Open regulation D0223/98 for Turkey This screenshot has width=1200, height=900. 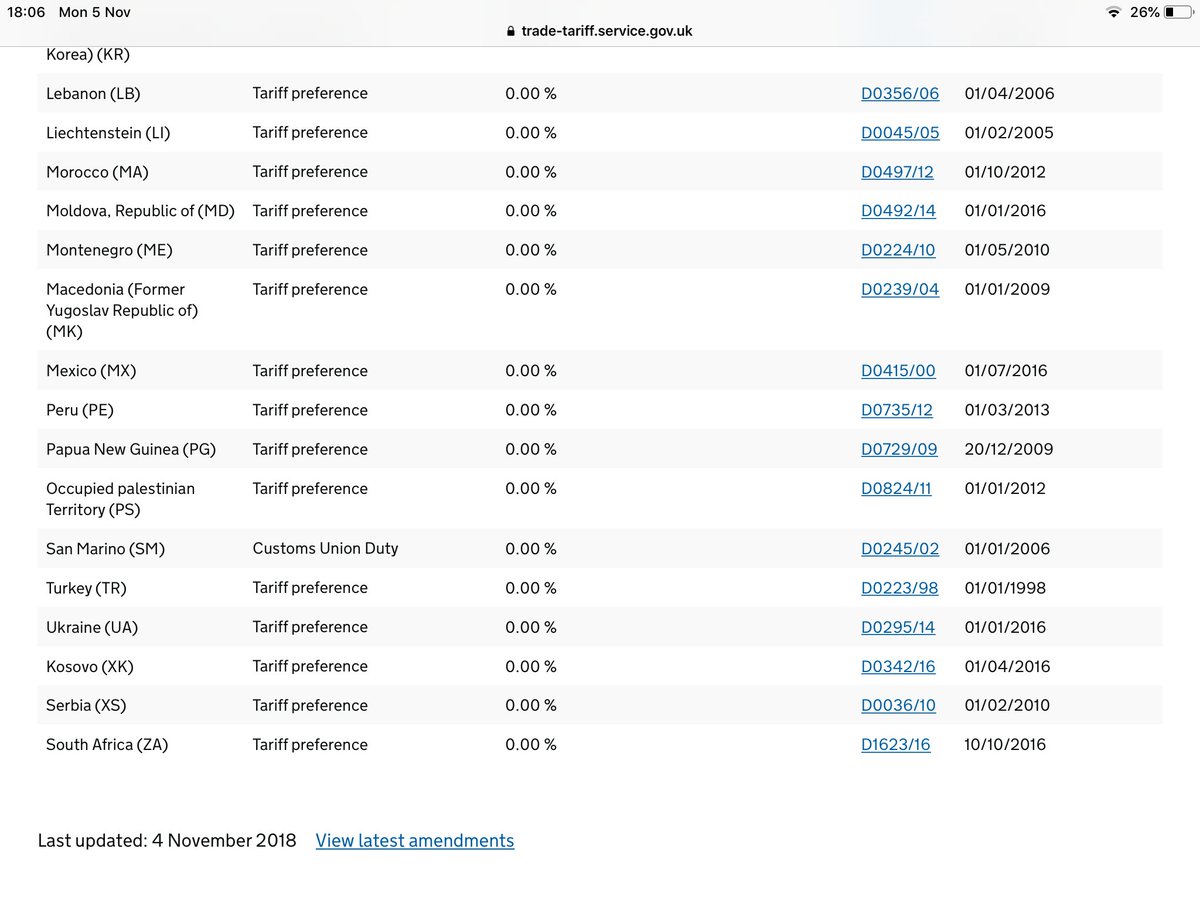click(899, 587)
